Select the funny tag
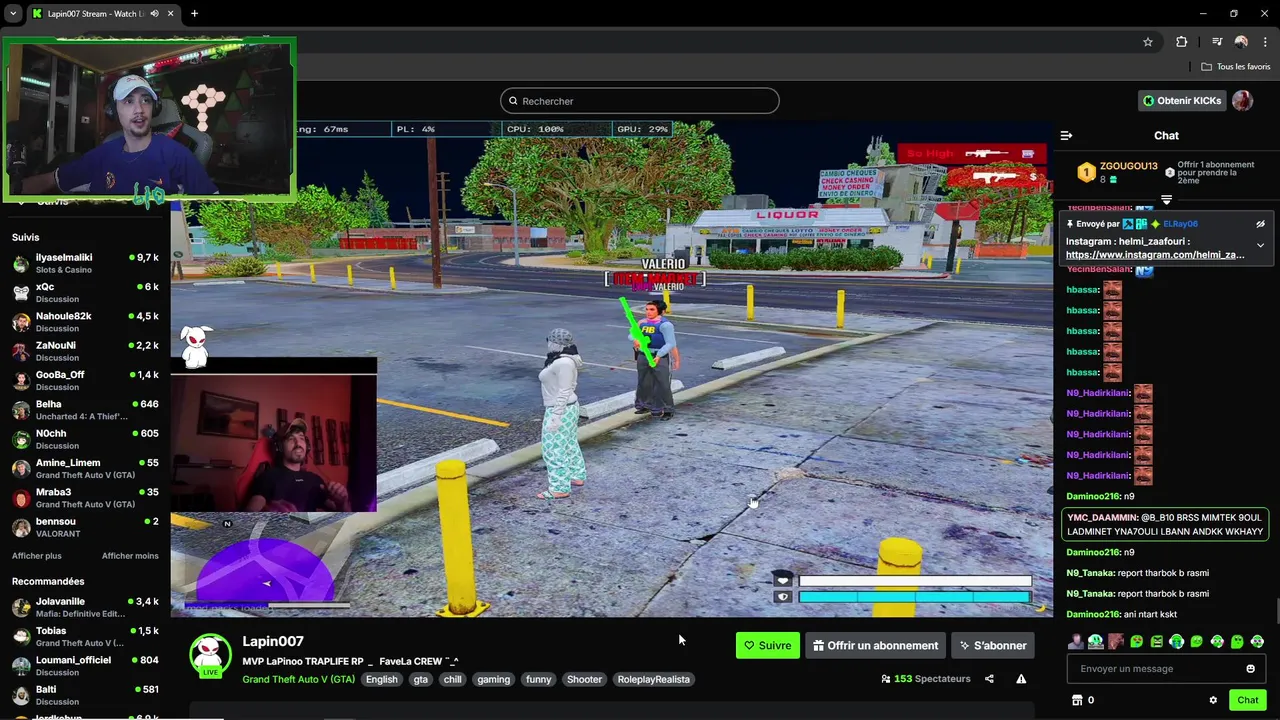Viewport: 1280px width, 720px height. (x=538, y=679)
